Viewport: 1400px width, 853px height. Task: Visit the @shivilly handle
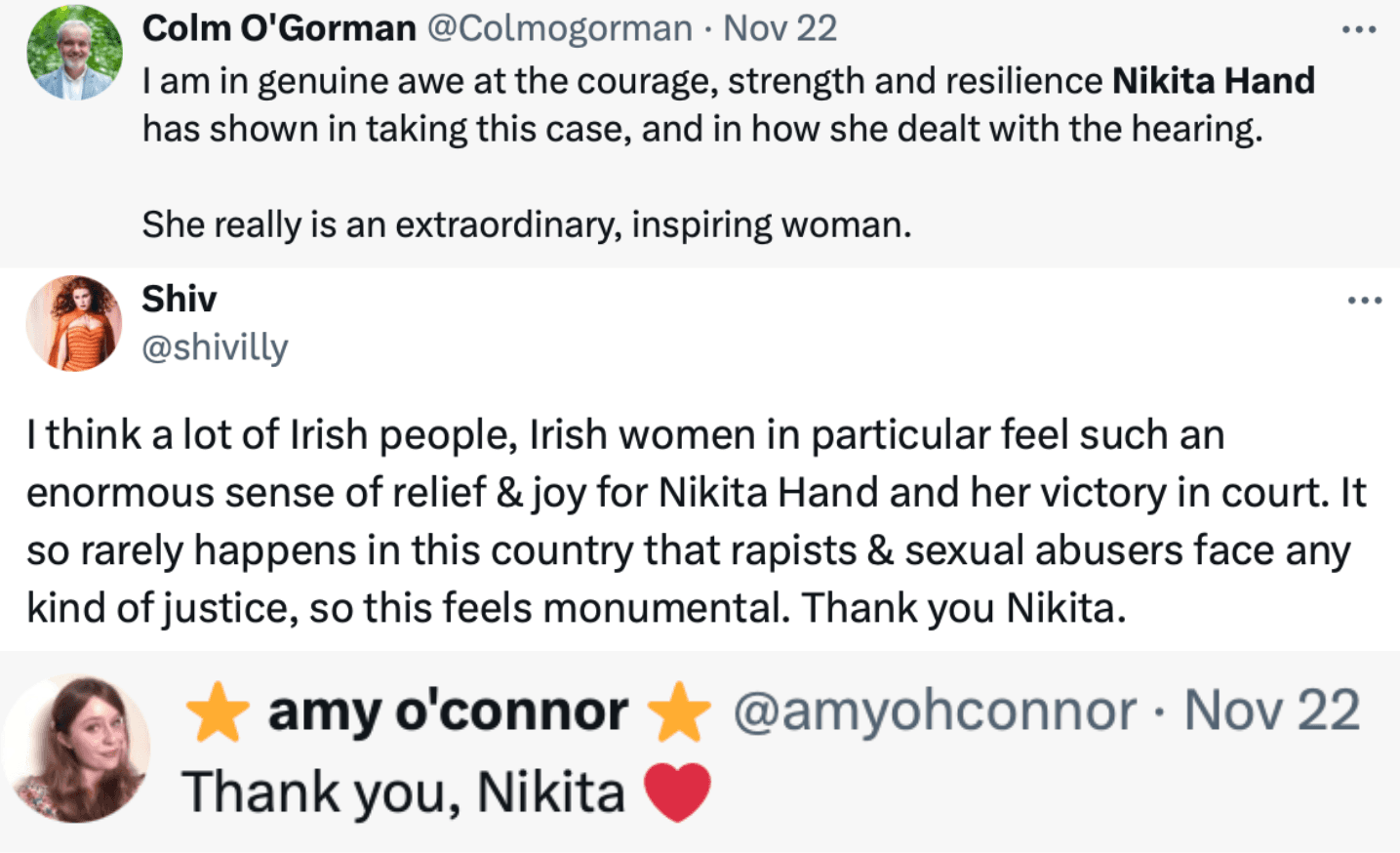215,346
